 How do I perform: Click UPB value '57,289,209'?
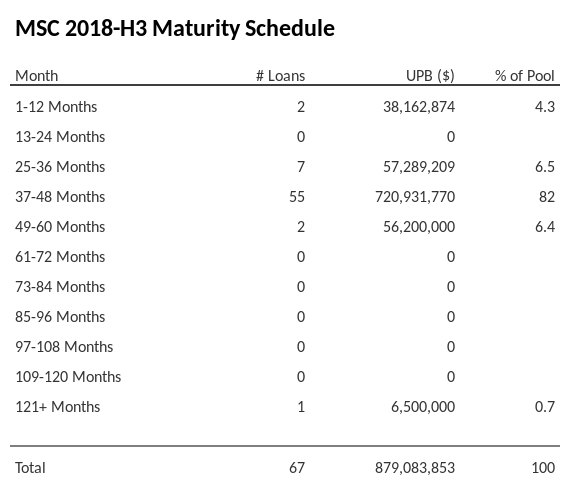coord(419,167)
